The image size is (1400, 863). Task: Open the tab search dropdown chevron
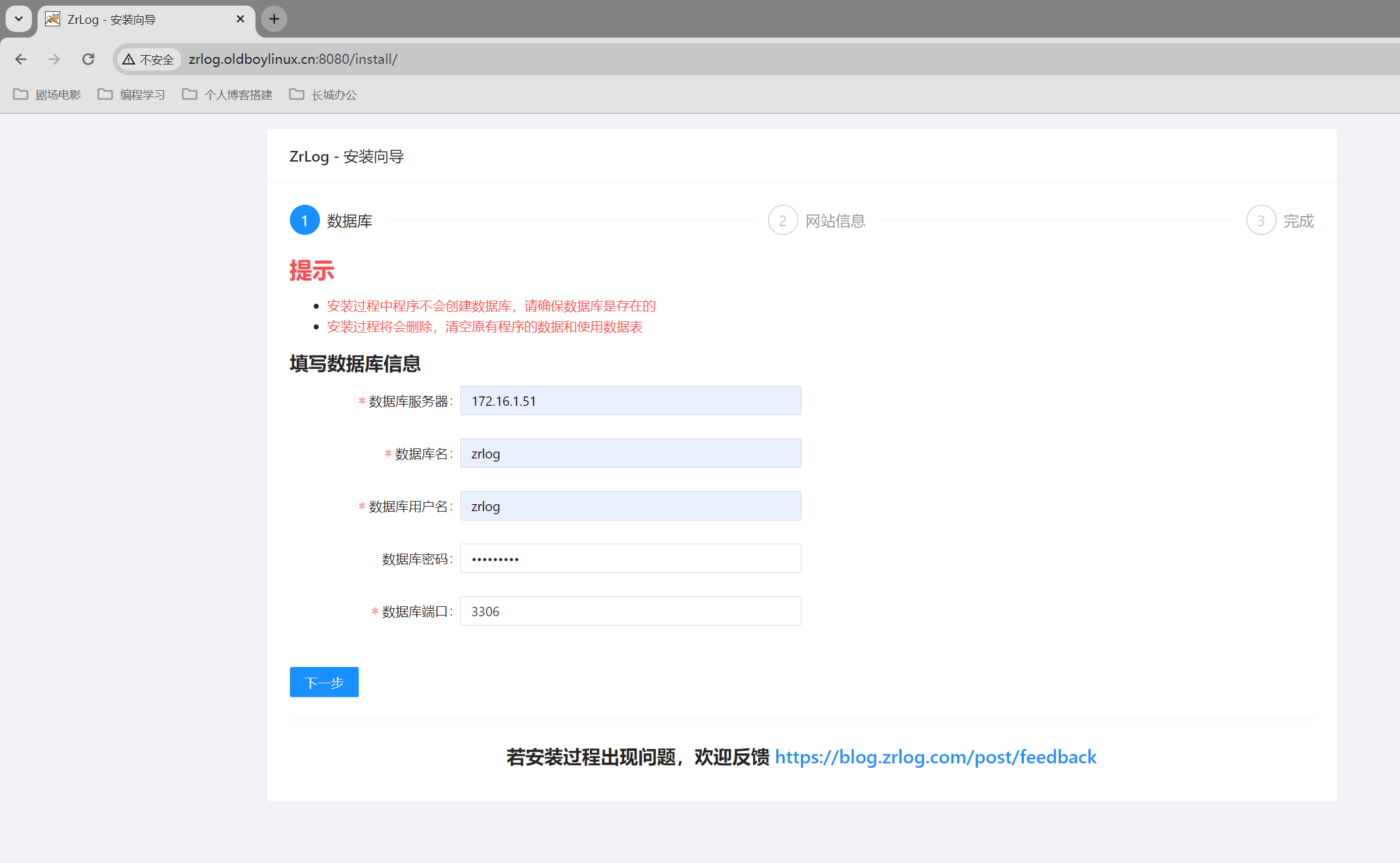coord(19,19)
